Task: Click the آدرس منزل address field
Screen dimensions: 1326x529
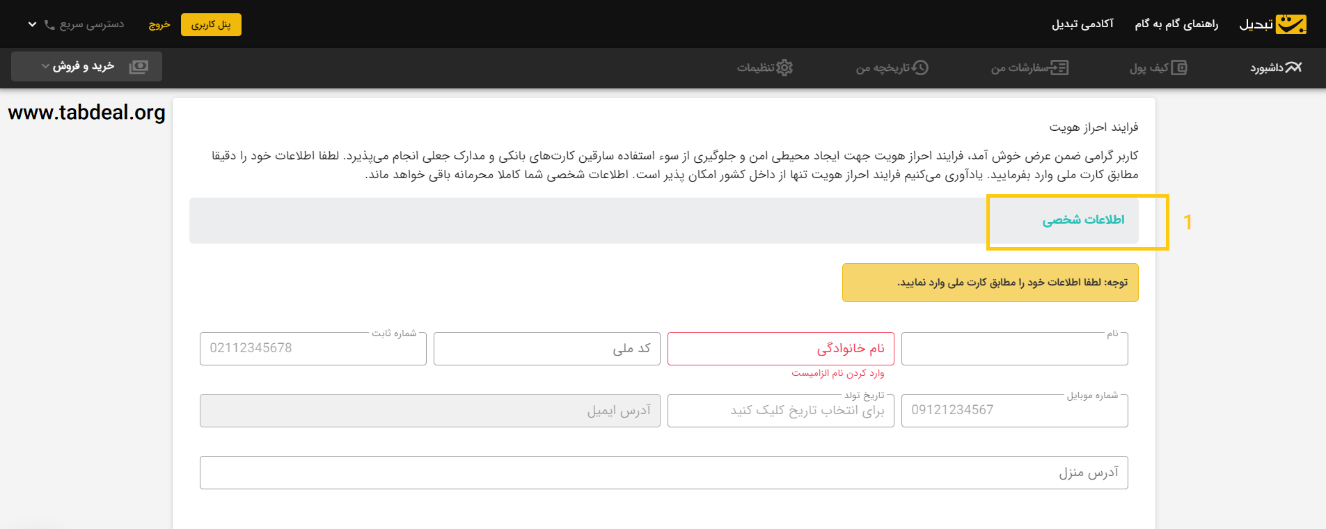Action: click(664, 473)
